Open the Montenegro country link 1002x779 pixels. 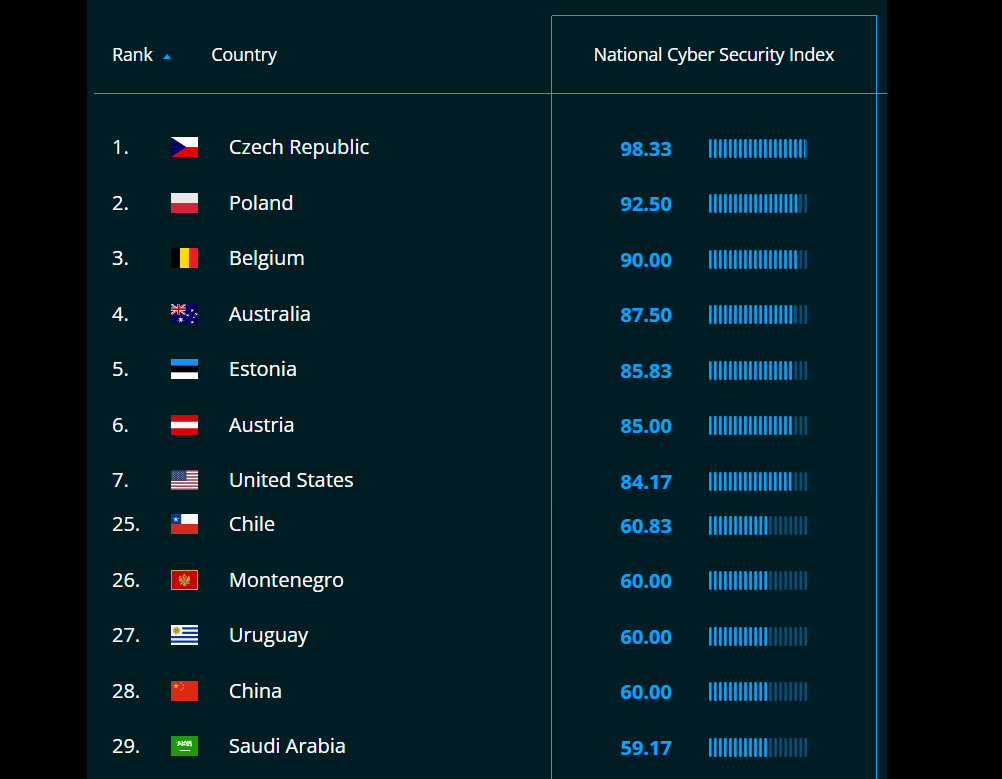pos(286,580)
